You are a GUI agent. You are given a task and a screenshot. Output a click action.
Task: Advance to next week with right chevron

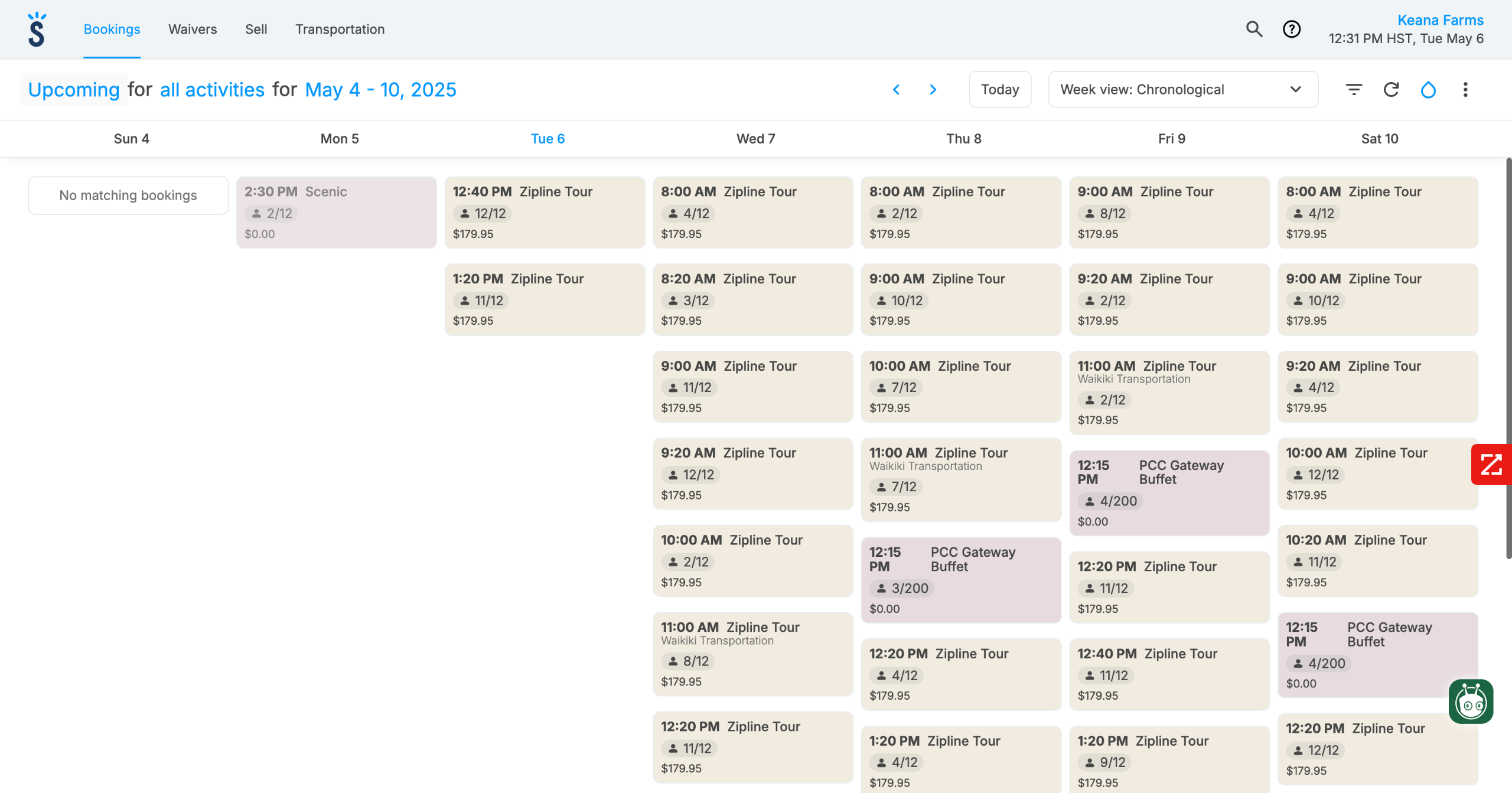[x=933, y=90]
